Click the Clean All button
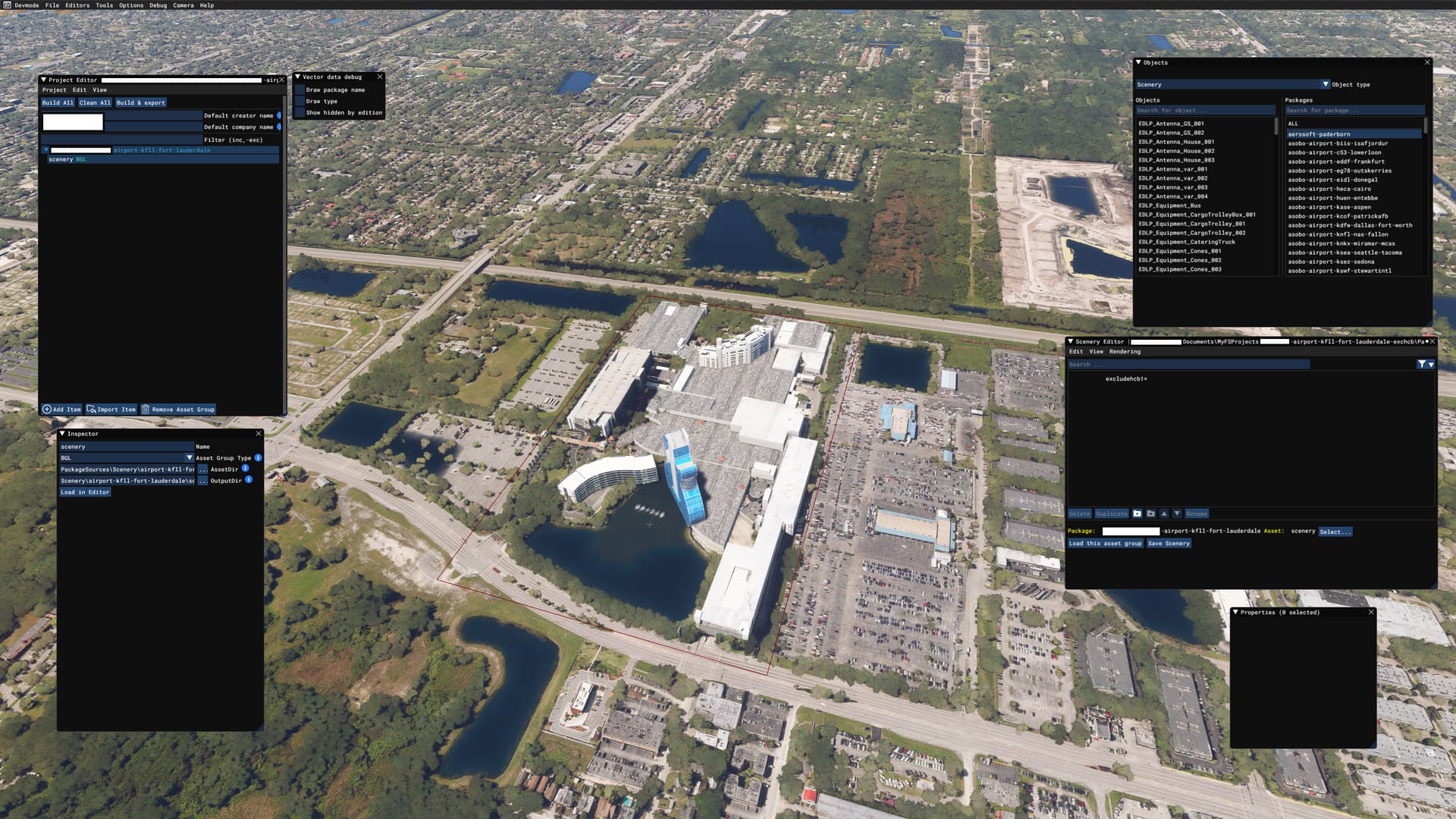The width and height of the screenshot is (1456, 819). (x=95, y=102)
